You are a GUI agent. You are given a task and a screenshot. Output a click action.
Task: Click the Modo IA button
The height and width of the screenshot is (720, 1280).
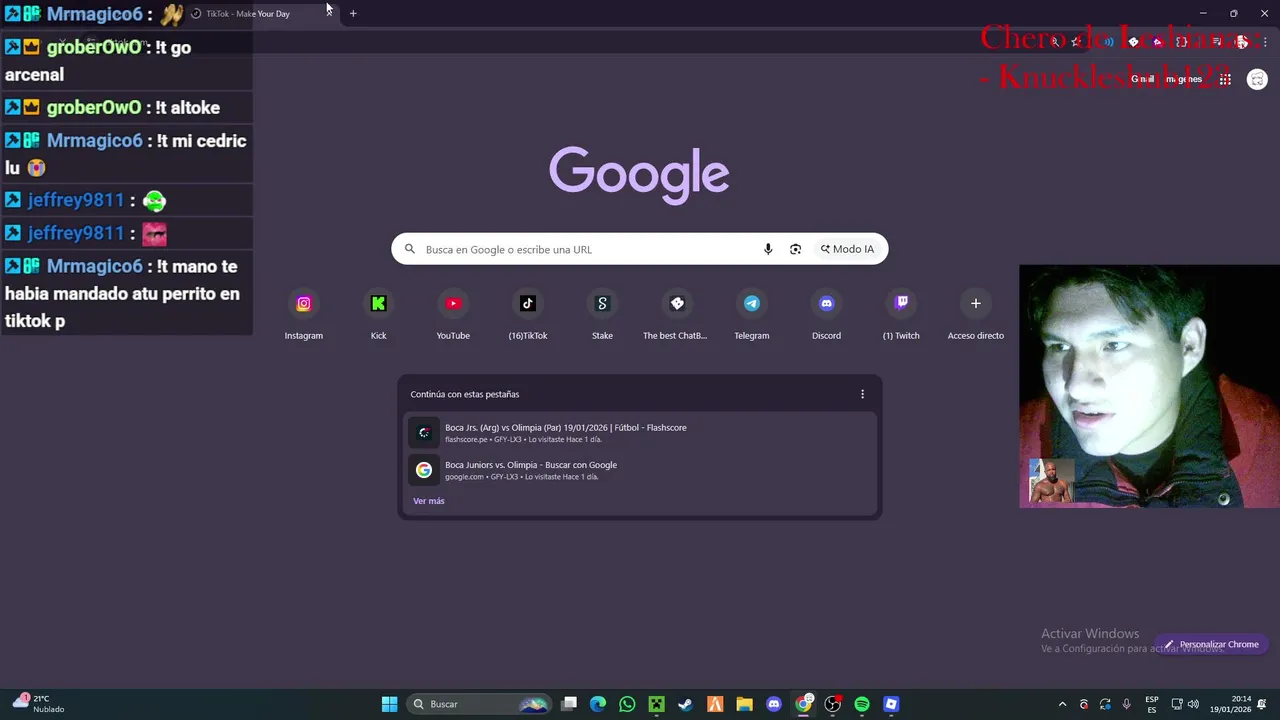(x=847, y=249)
